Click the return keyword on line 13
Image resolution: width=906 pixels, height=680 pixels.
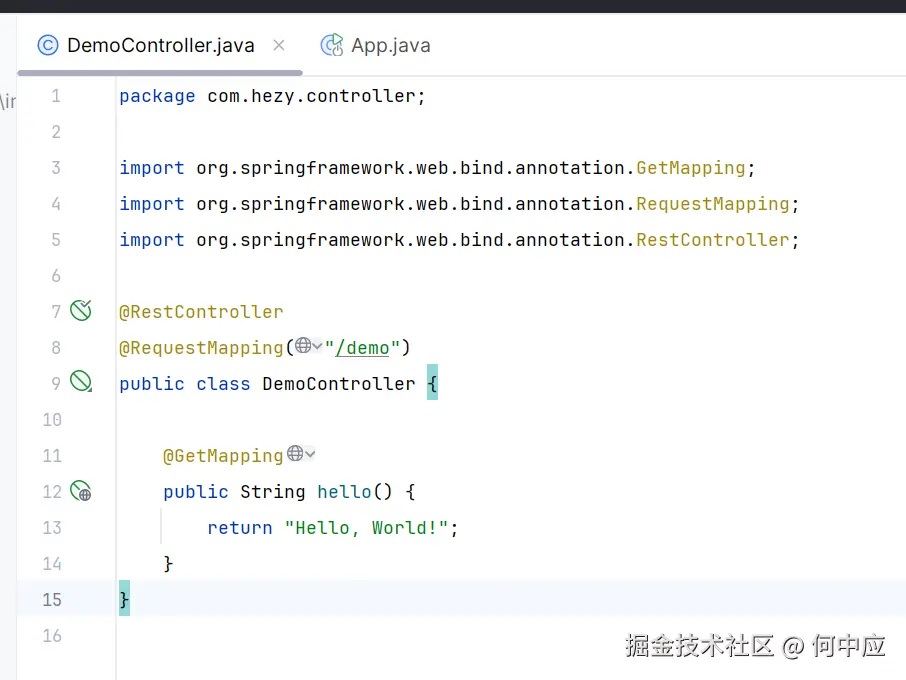coord(240,528)
